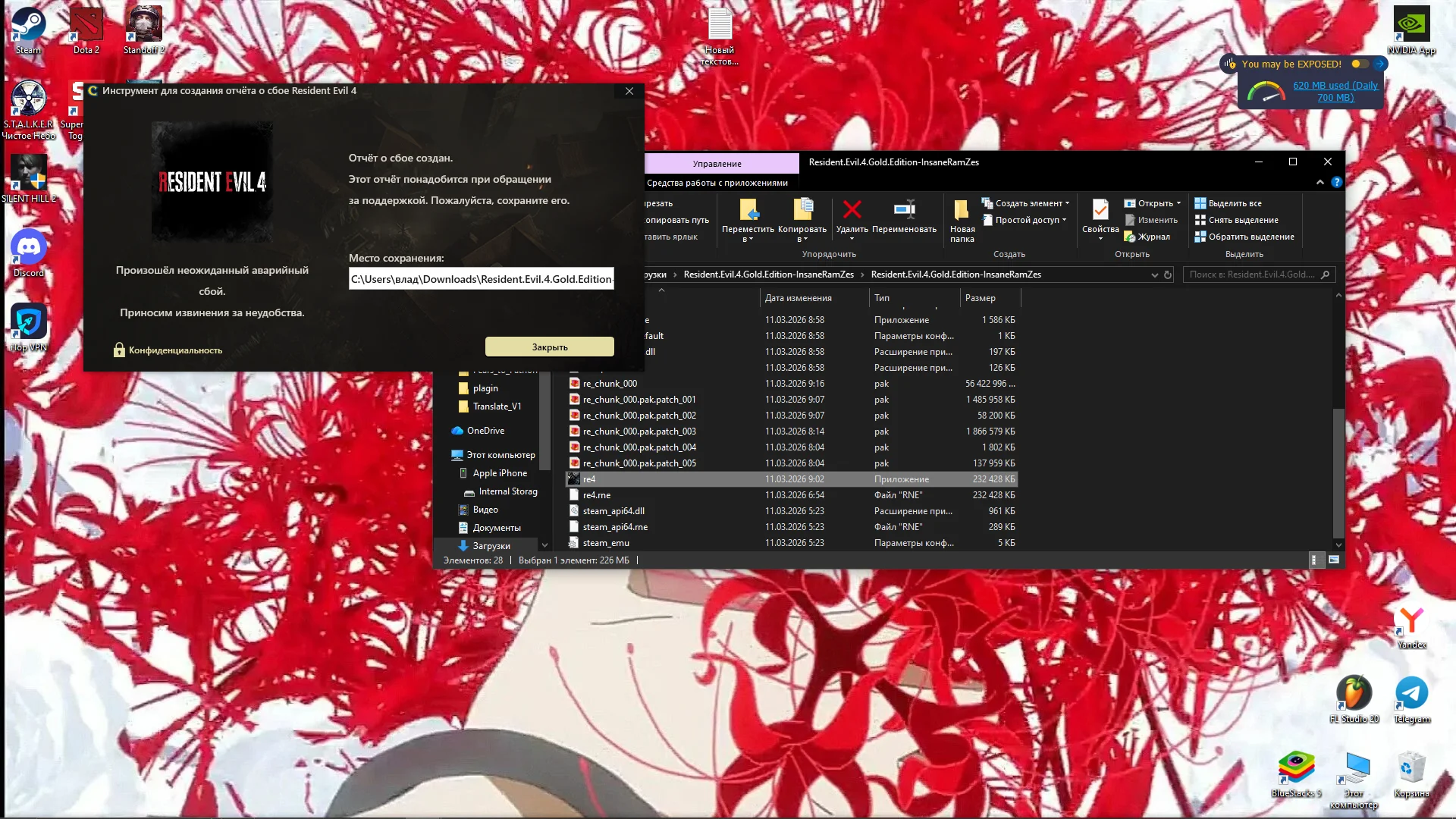The width and height of the screenshot is (1456, 819).
Task: Open the address bar history dropdown arrow
Action: click(x=1154, y=275)
